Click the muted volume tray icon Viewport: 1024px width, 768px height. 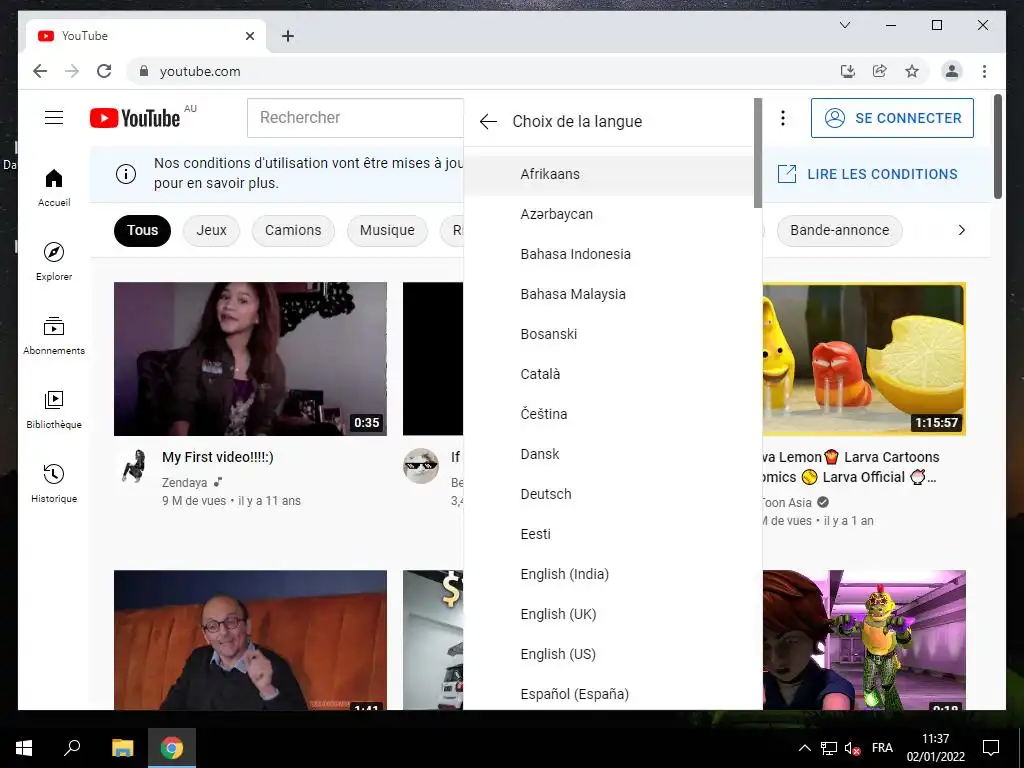[852, 748]
